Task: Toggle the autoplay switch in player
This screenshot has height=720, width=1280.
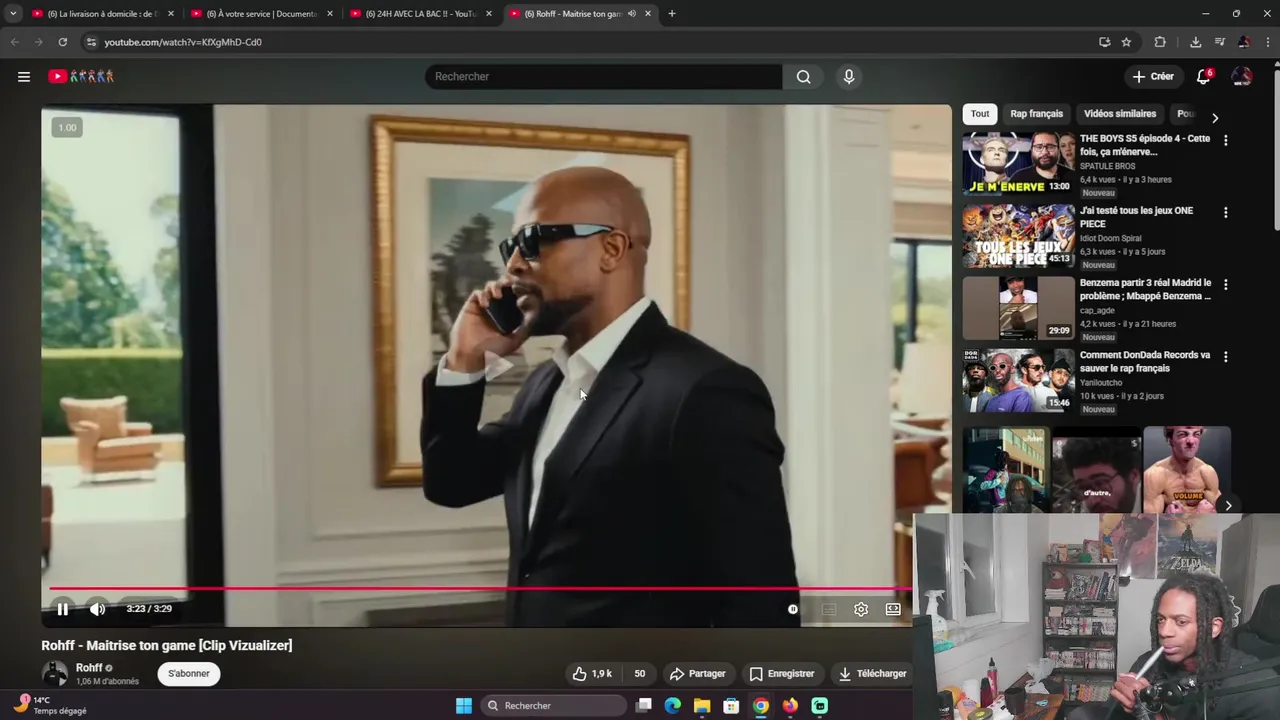Action: tap(793, 609)
